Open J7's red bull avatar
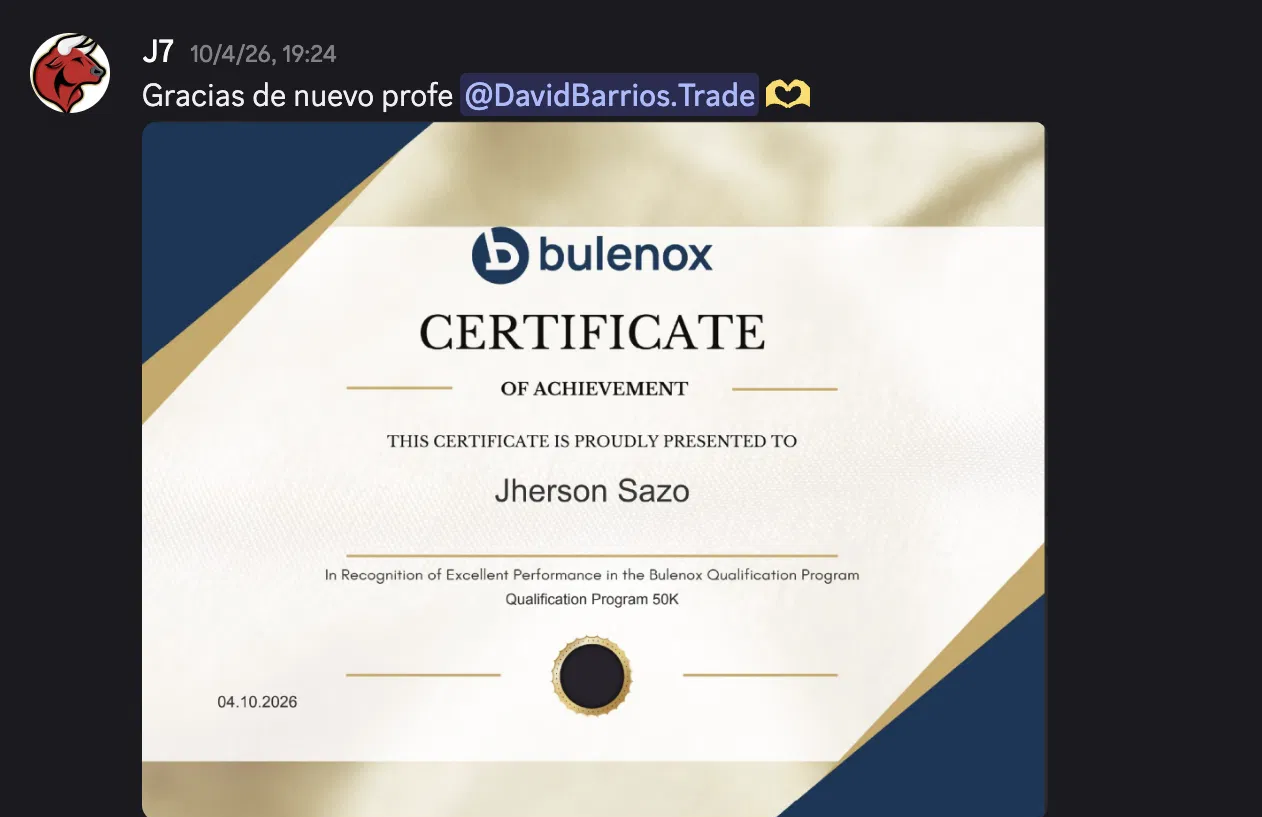1262x817 pixels. click(70, 73)
